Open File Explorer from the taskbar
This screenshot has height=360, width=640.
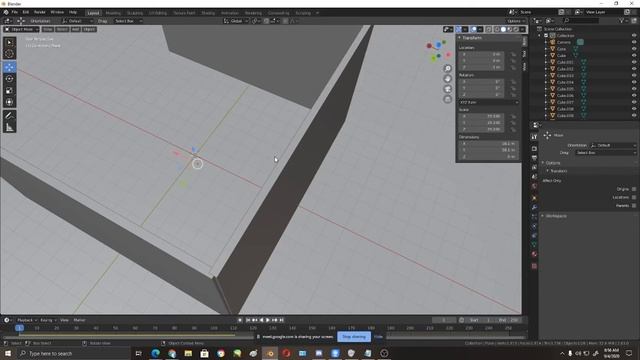click(188, 353)
